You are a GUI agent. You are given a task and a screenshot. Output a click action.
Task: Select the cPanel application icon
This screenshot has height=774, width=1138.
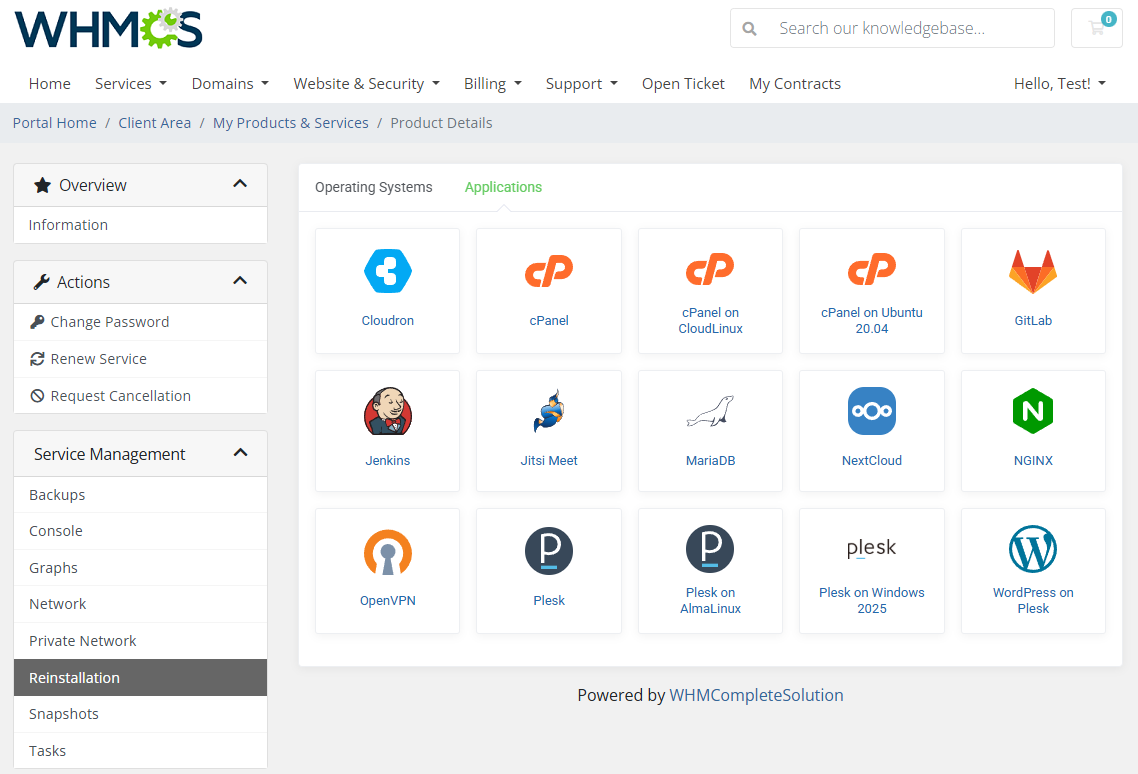click(x=548, y=270)
